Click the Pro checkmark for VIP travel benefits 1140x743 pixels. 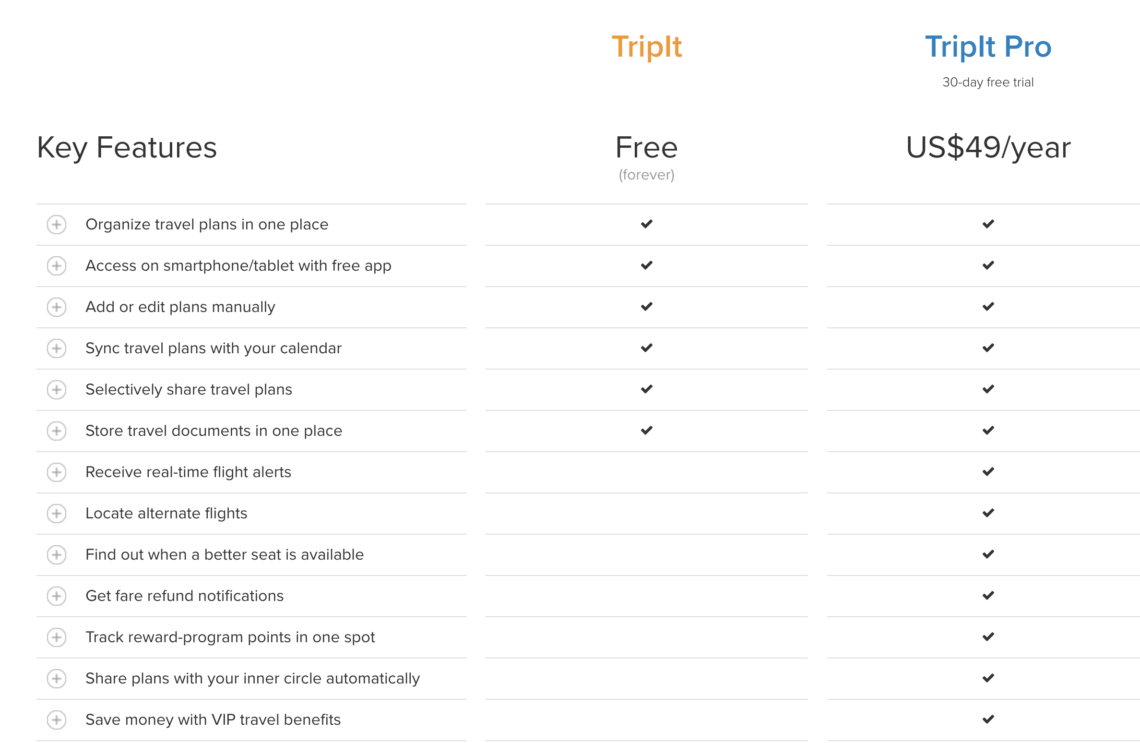[x=987, y=719]
